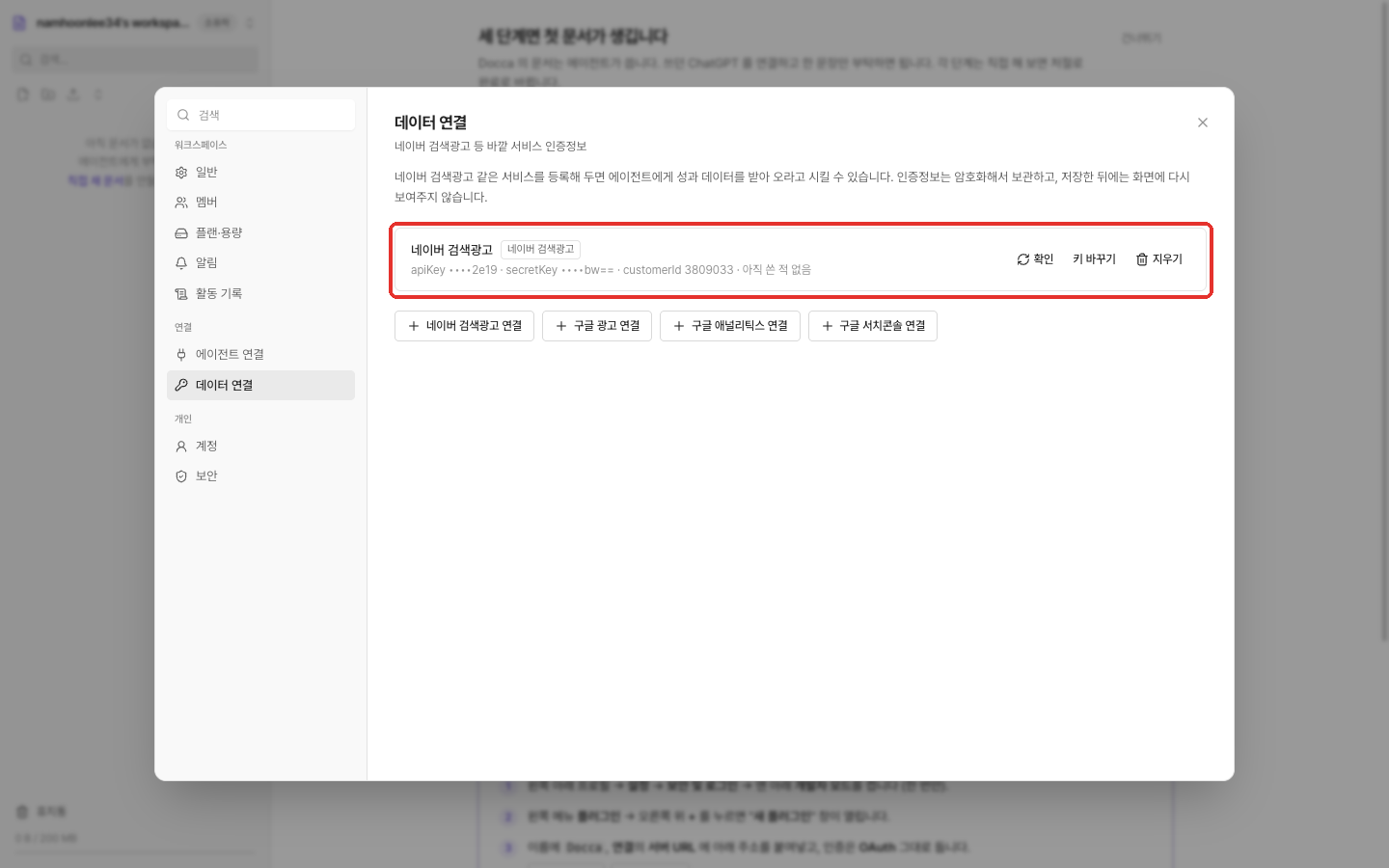Click the storage drive icon beside 플랜·용량
Viewport: 1389px width, 868px height.
[181, 233]
